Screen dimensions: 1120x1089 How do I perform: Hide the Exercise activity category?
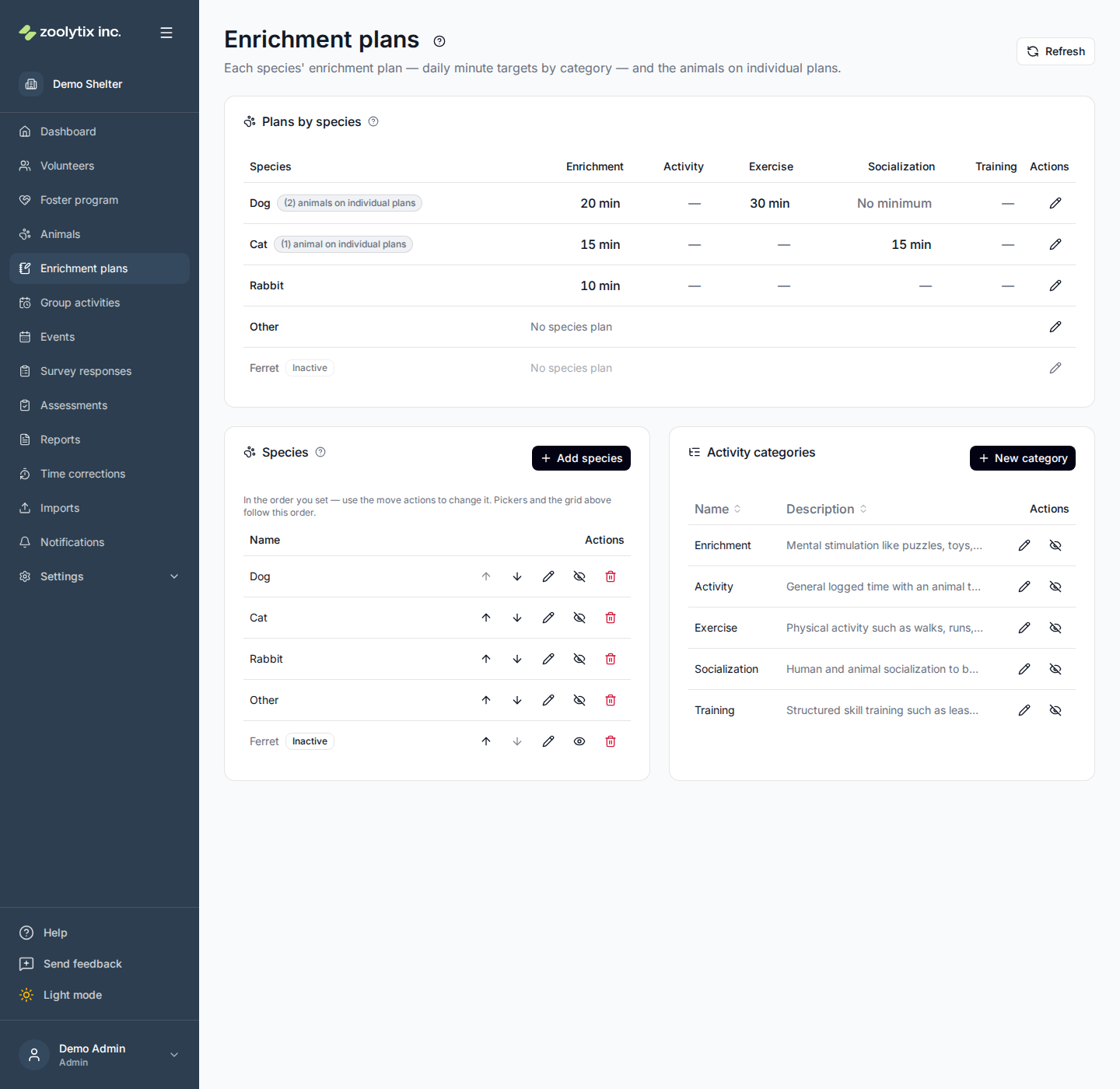click(1055, 628)
